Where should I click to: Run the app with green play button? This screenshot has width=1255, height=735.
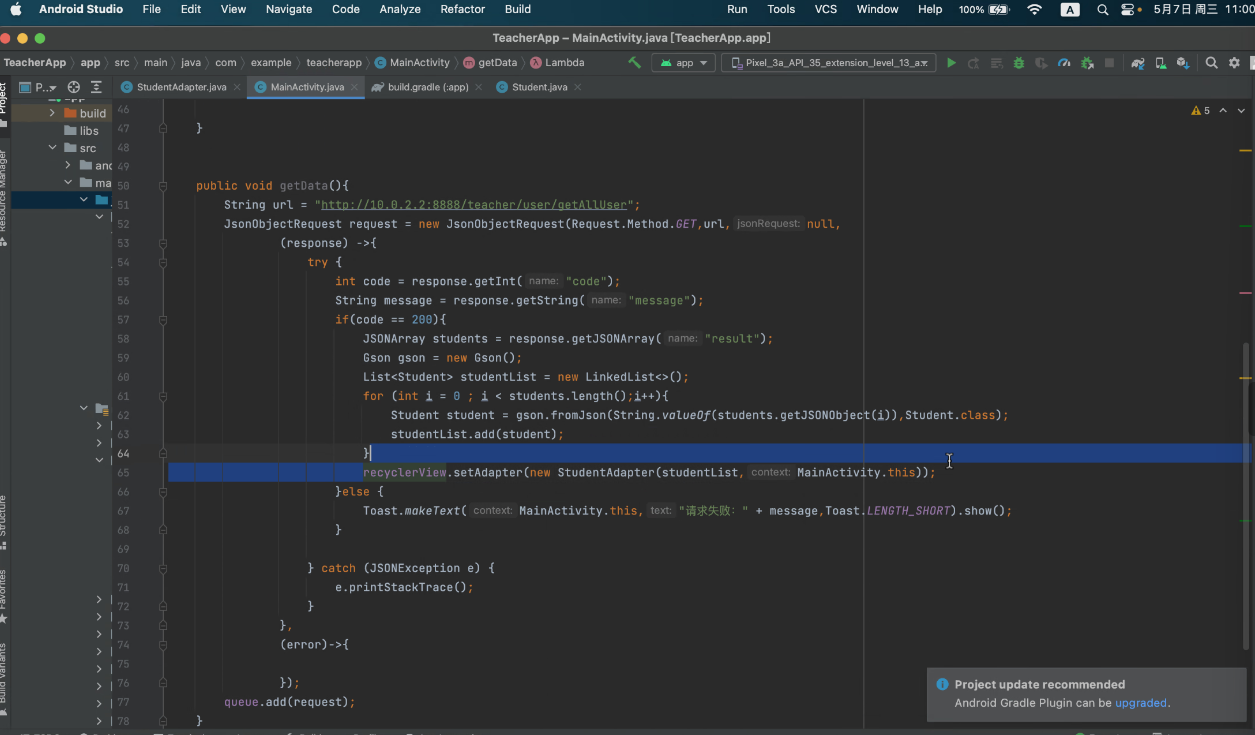pos(951,62)
